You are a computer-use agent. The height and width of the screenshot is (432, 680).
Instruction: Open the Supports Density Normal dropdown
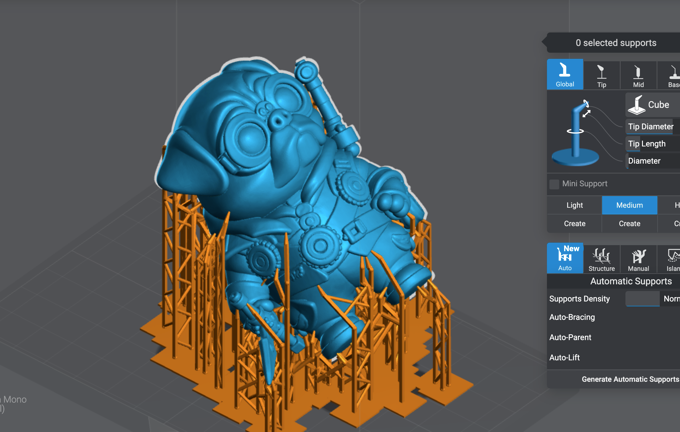[670, 299]
